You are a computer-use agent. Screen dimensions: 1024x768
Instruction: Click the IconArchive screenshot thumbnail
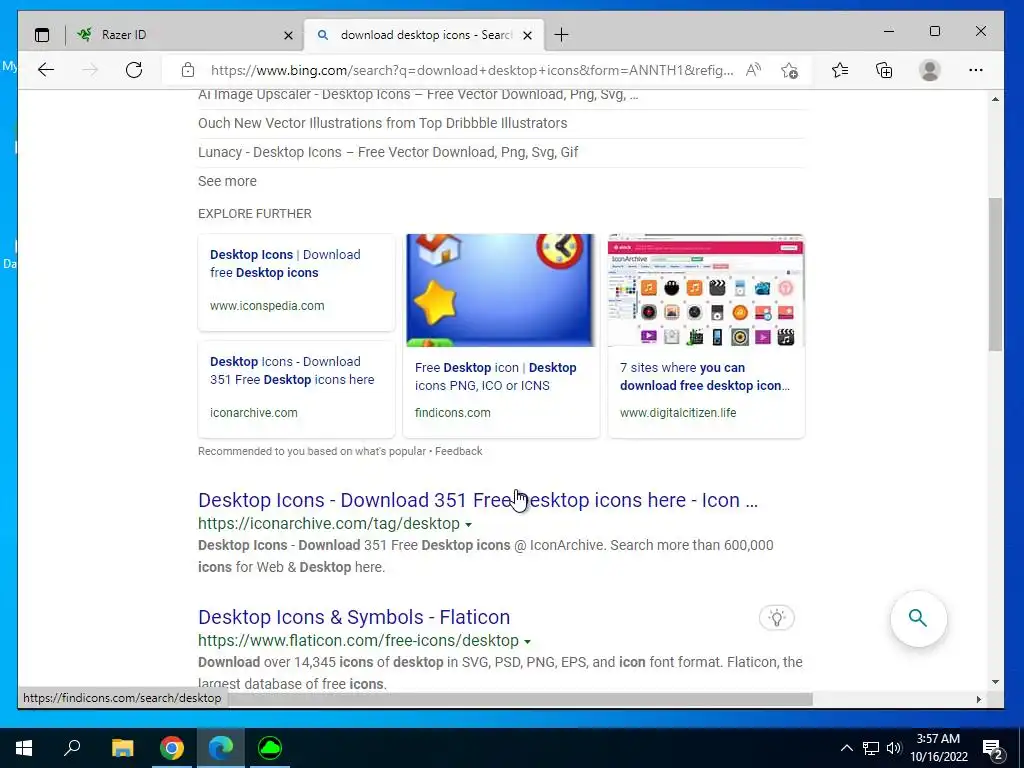(706, 291)
